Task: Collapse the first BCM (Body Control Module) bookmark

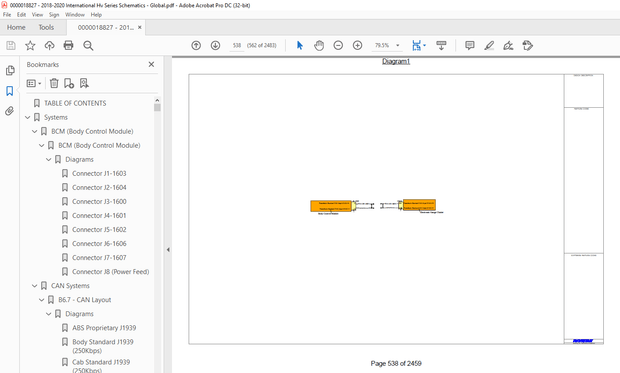Action: pos(34,131)
